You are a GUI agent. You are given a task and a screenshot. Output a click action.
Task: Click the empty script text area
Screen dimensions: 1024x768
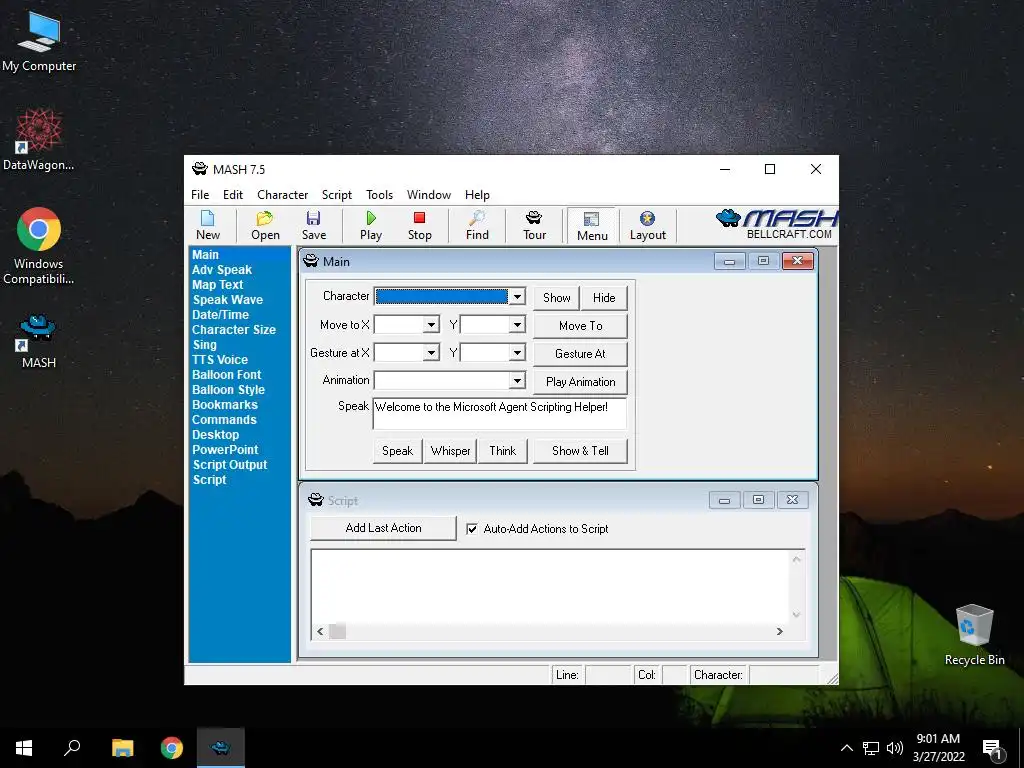tap(550, 586)
